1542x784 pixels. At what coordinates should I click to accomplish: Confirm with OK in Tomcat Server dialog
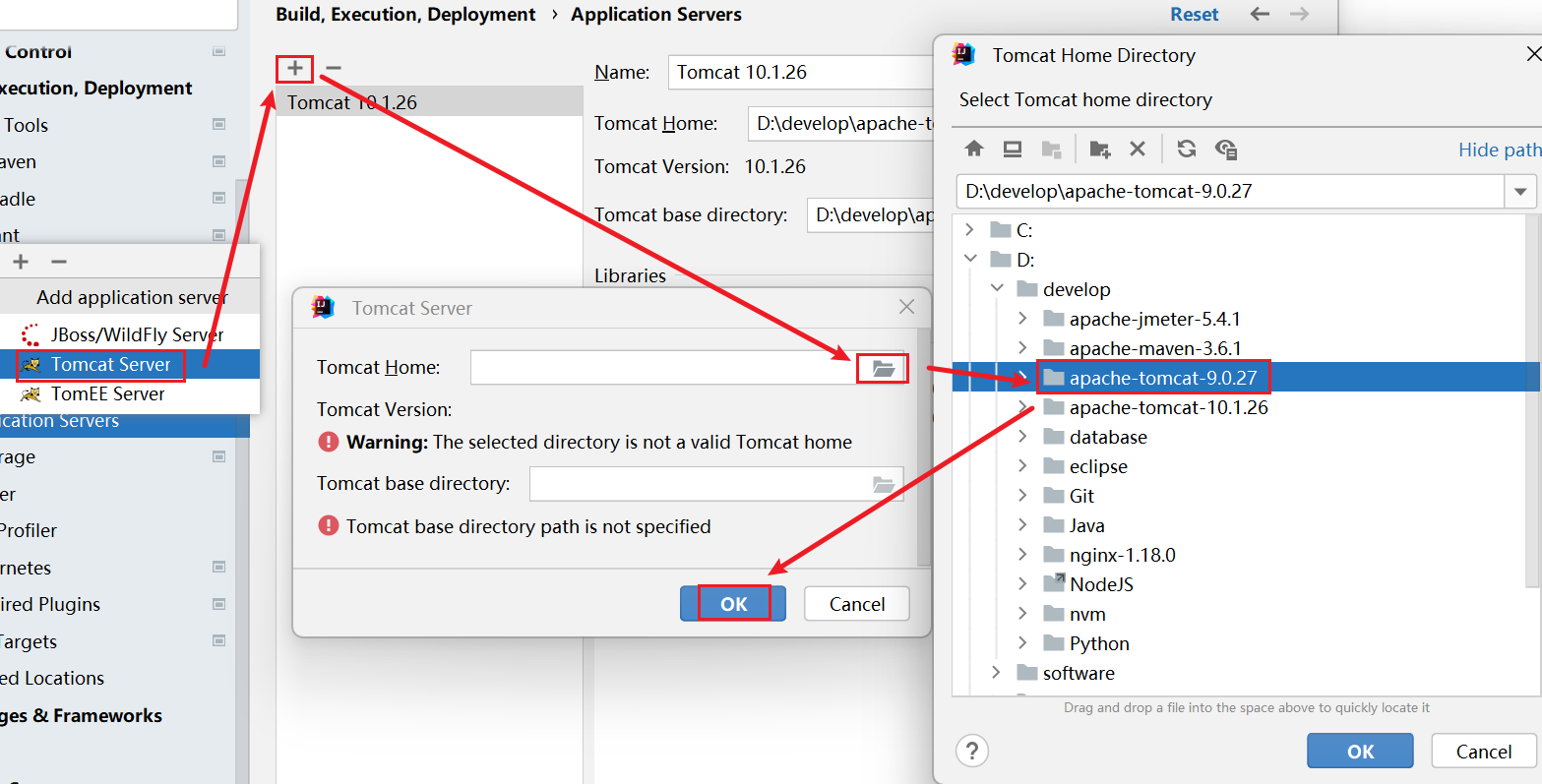pyautogui.click(x=733, y=604)
